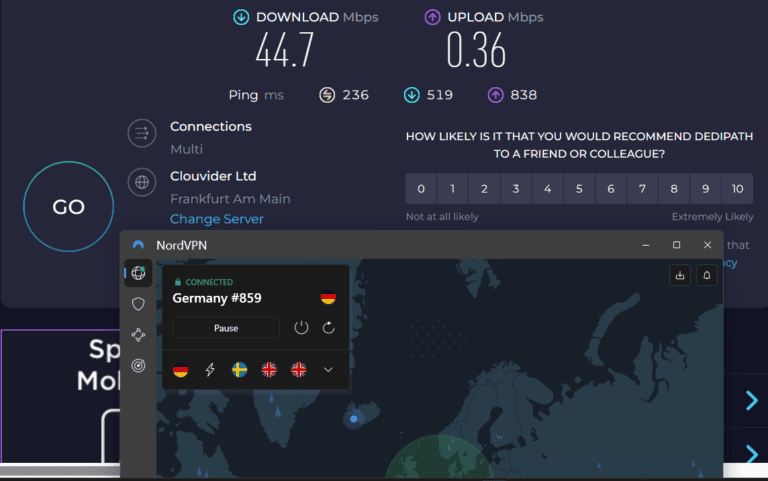This screenshot has width=768, height=481.
Task: Click the 44.7 download speed value
Action: point(285,50)
